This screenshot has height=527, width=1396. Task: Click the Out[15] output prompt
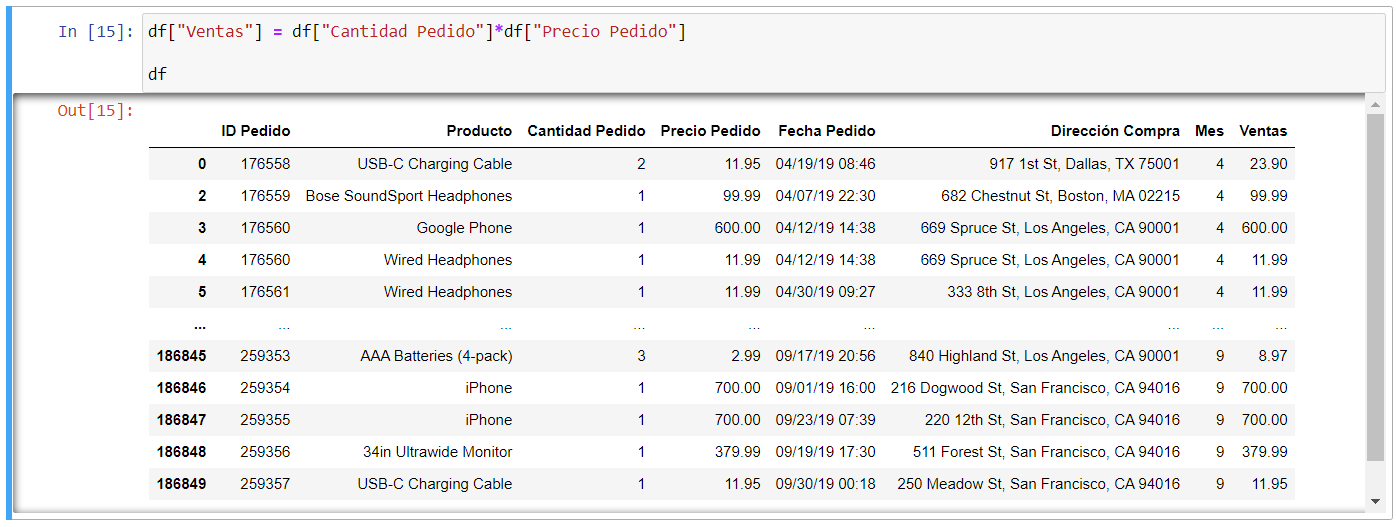pos(95,111)
